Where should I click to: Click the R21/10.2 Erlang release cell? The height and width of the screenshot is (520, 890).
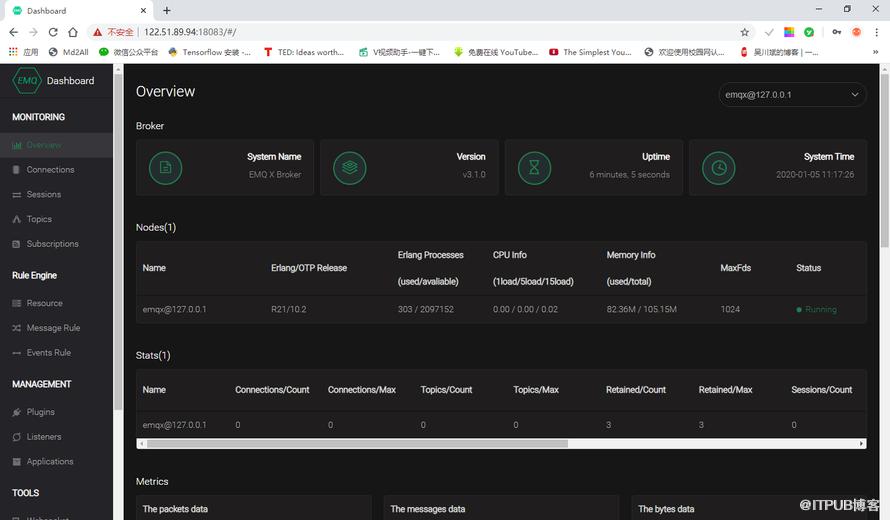pyautogui.click(x=288, y=309)
